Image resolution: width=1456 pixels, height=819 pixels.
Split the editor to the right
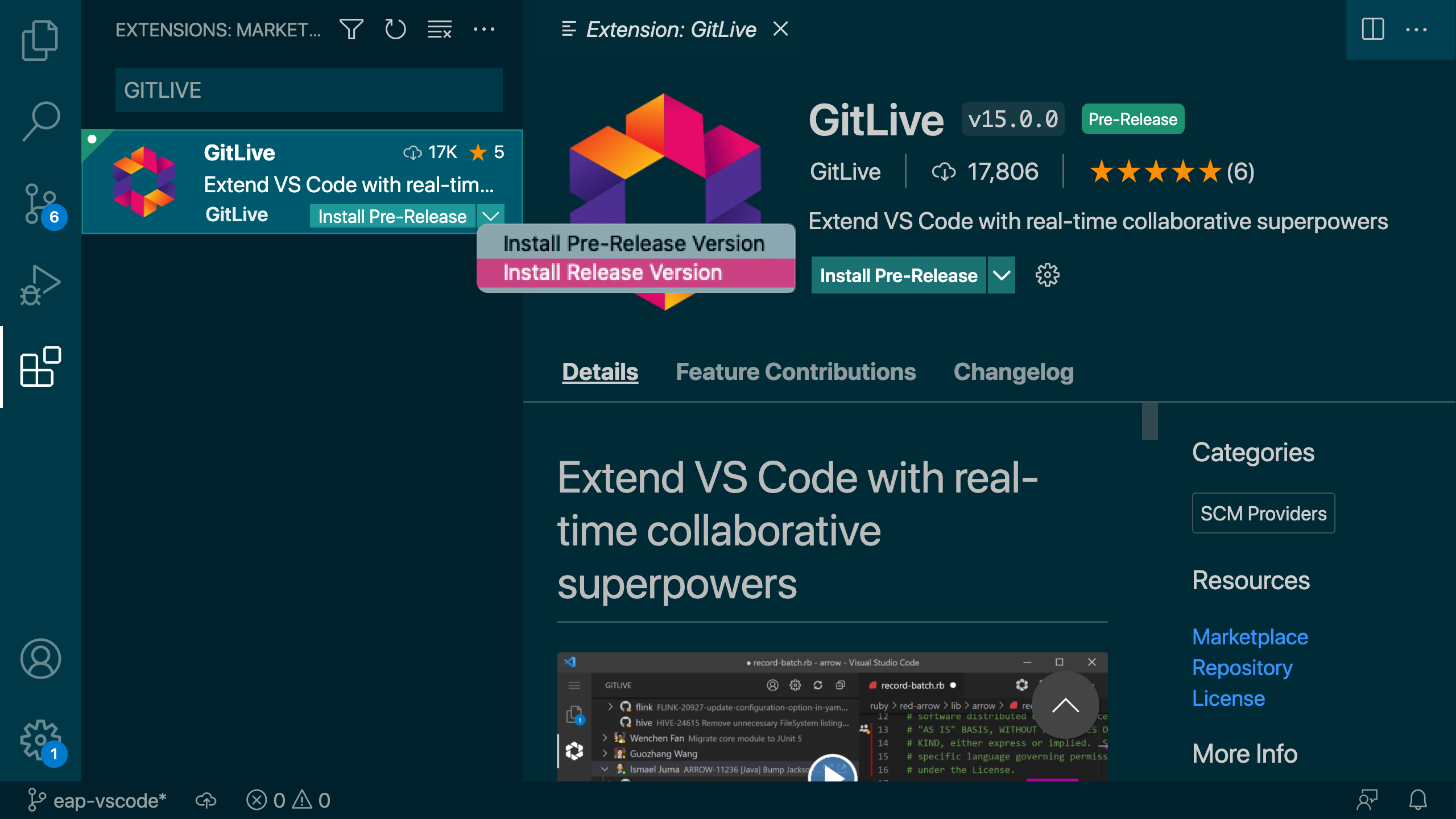[x=1372, y=30]
